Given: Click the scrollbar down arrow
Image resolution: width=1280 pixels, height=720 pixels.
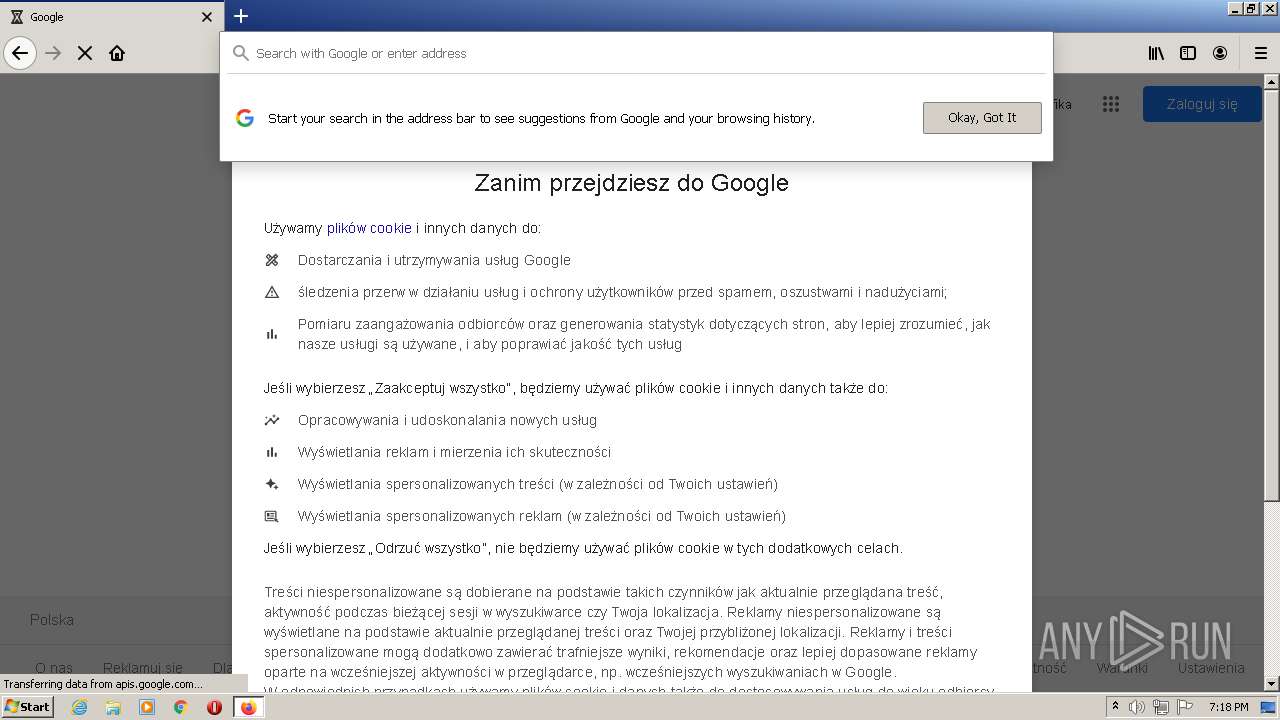Looking at the screenshot, I should pos(1271,684).
